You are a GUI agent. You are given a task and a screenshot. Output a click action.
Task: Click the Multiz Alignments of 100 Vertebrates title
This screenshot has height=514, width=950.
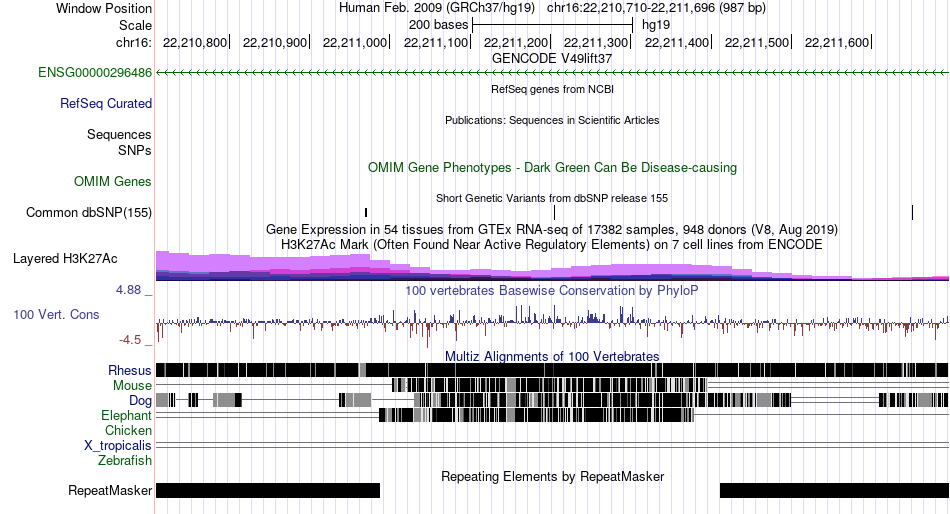point(552,356)
